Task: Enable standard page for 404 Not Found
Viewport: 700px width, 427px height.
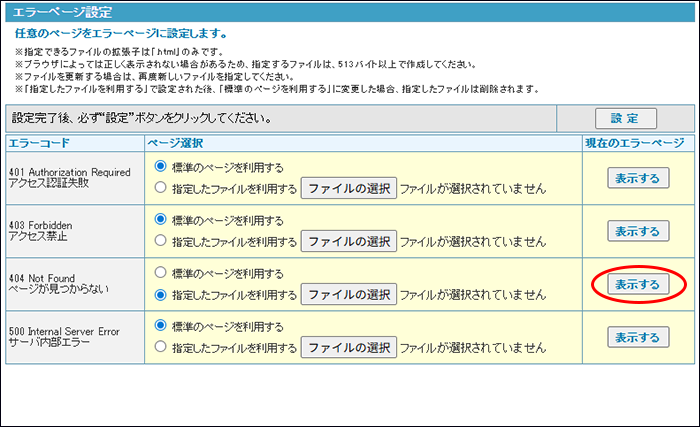Action: (x=160, y=274)
